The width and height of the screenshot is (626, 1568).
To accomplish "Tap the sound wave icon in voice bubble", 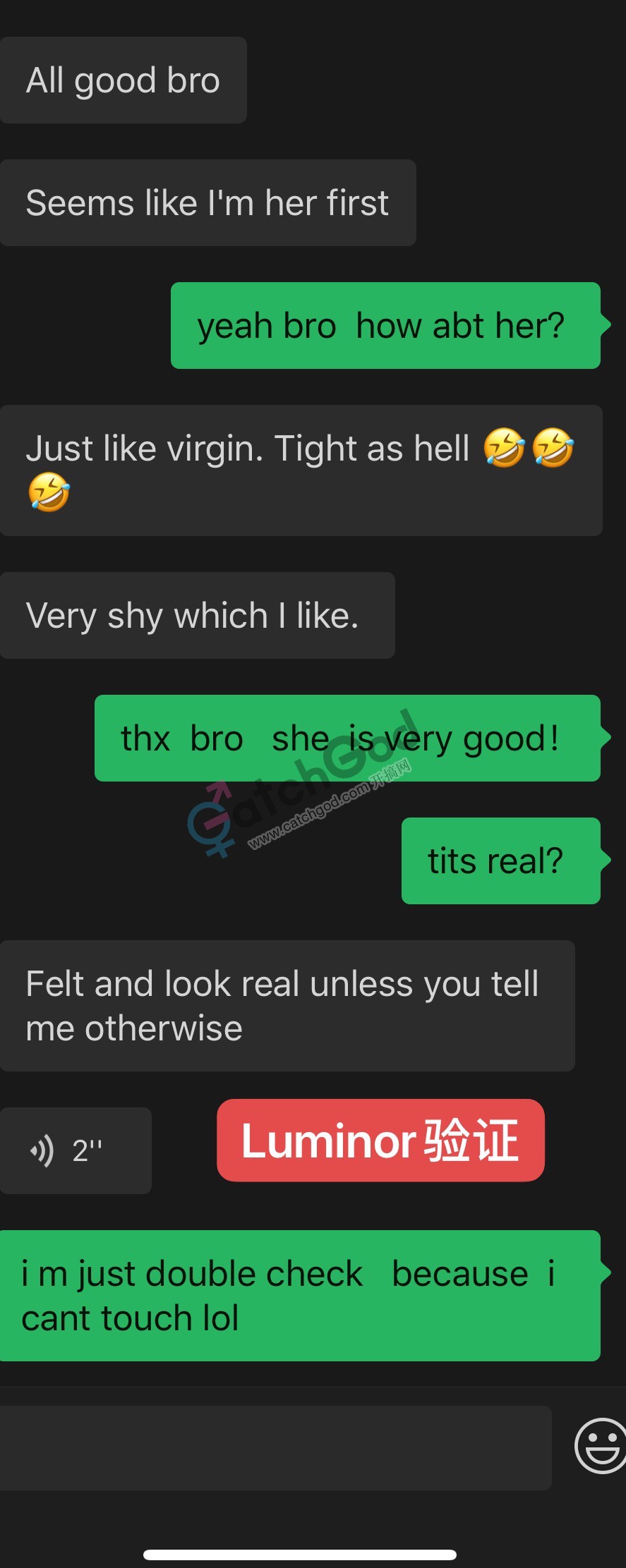I will [x=42, y=1151].
